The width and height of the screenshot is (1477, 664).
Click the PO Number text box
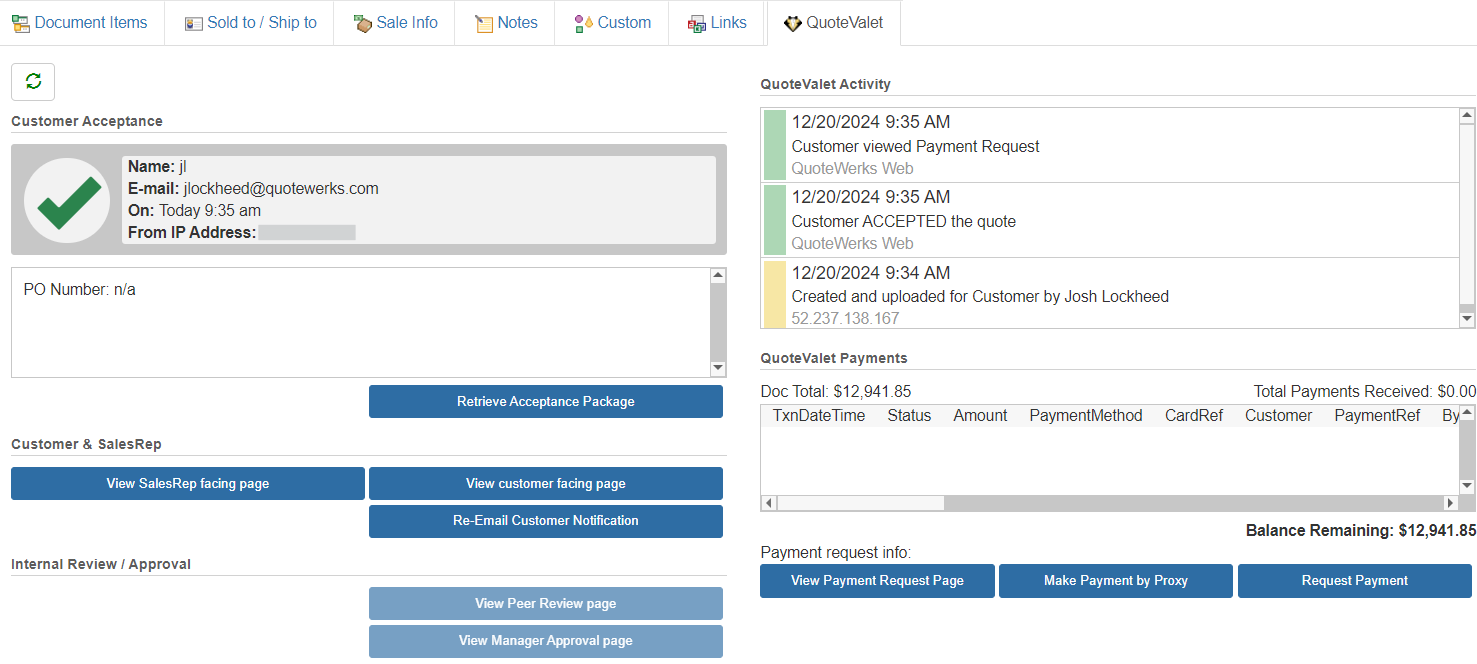point(360,322)
